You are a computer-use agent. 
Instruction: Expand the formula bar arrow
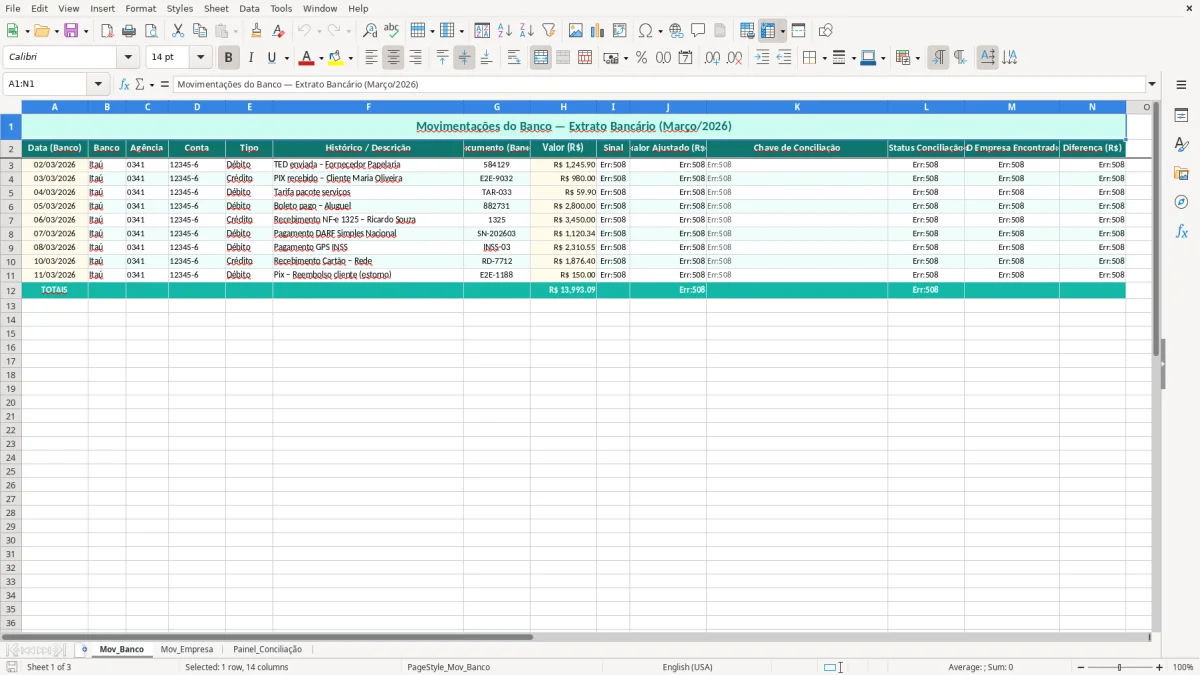click(x=1152, y=85)
